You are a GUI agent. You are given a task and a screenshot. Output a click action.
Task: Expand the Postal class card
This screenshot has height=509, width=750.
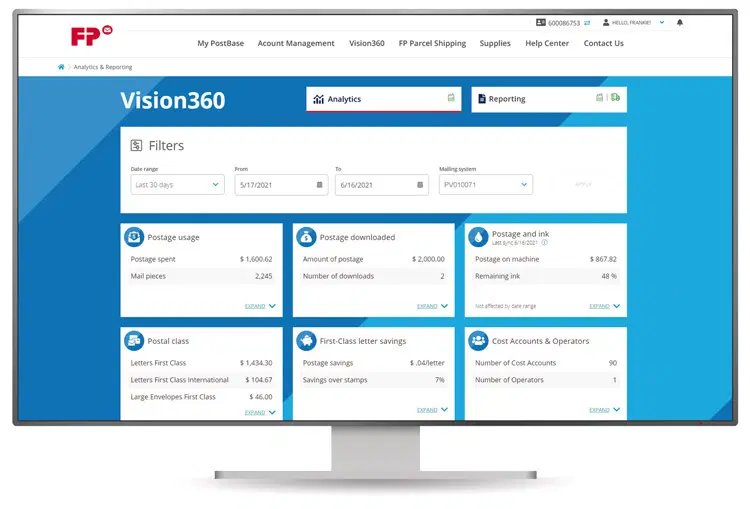260,412
